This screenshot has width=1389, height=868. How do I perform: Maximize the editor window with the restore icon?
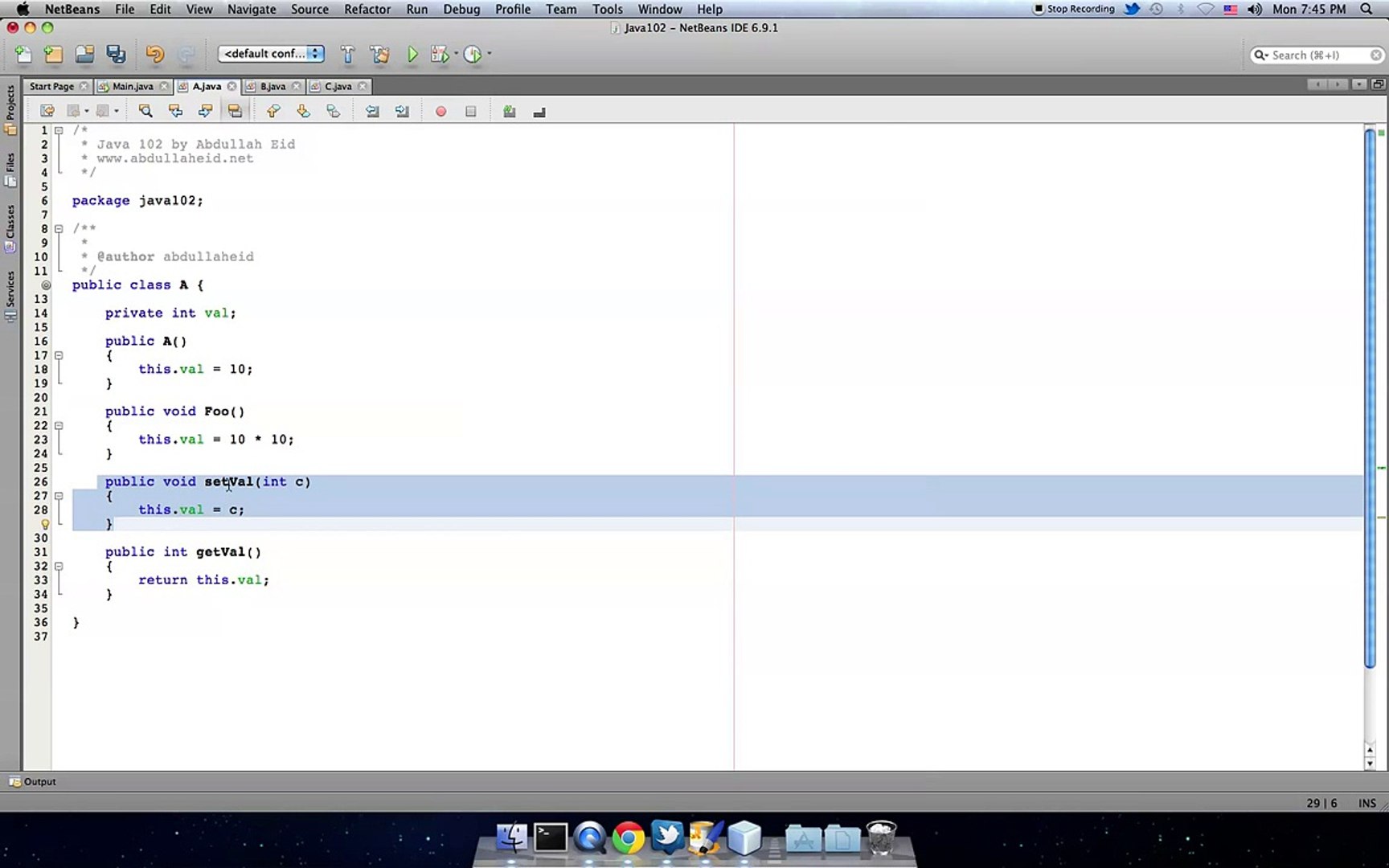pyautogui.click(x=1378, y=84)
